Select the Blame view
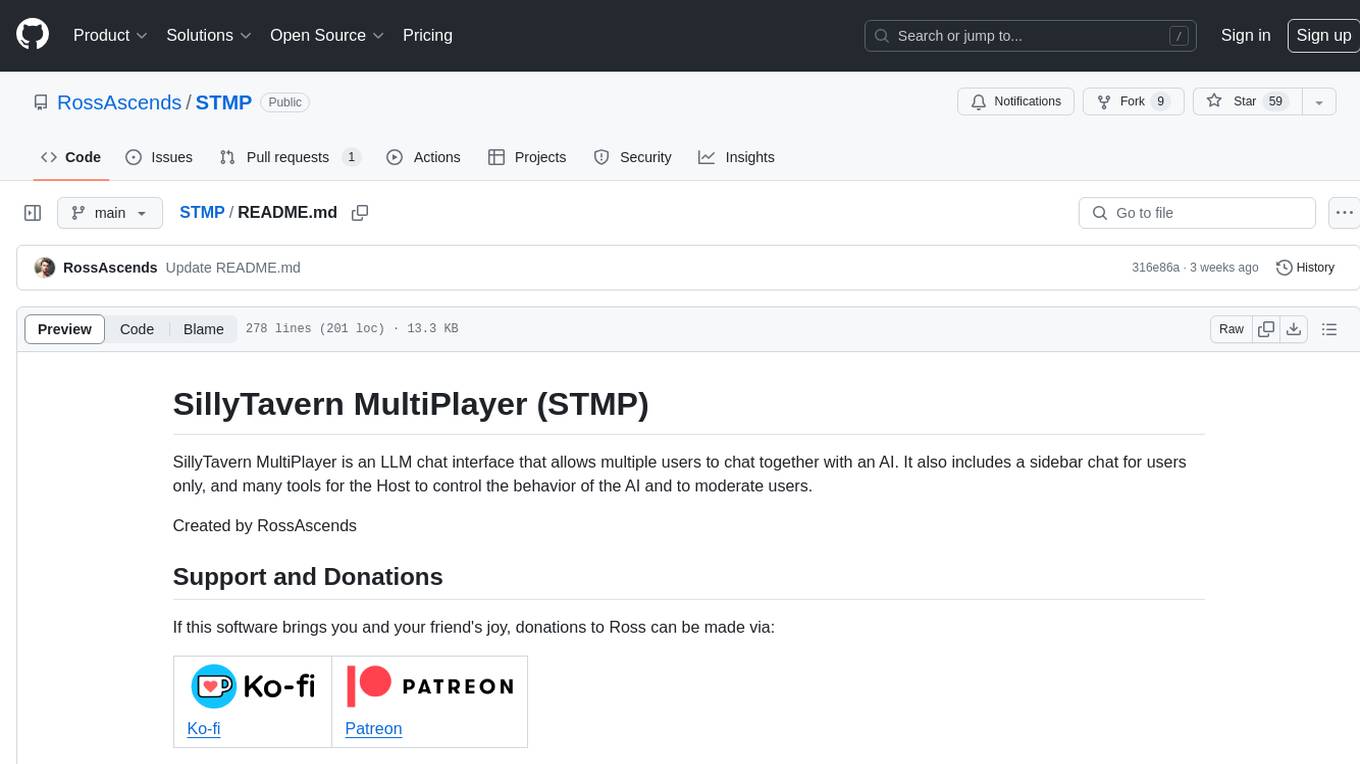Viewport: 1360px width, 764px height. pyautogui.click(x=203, y=329)
